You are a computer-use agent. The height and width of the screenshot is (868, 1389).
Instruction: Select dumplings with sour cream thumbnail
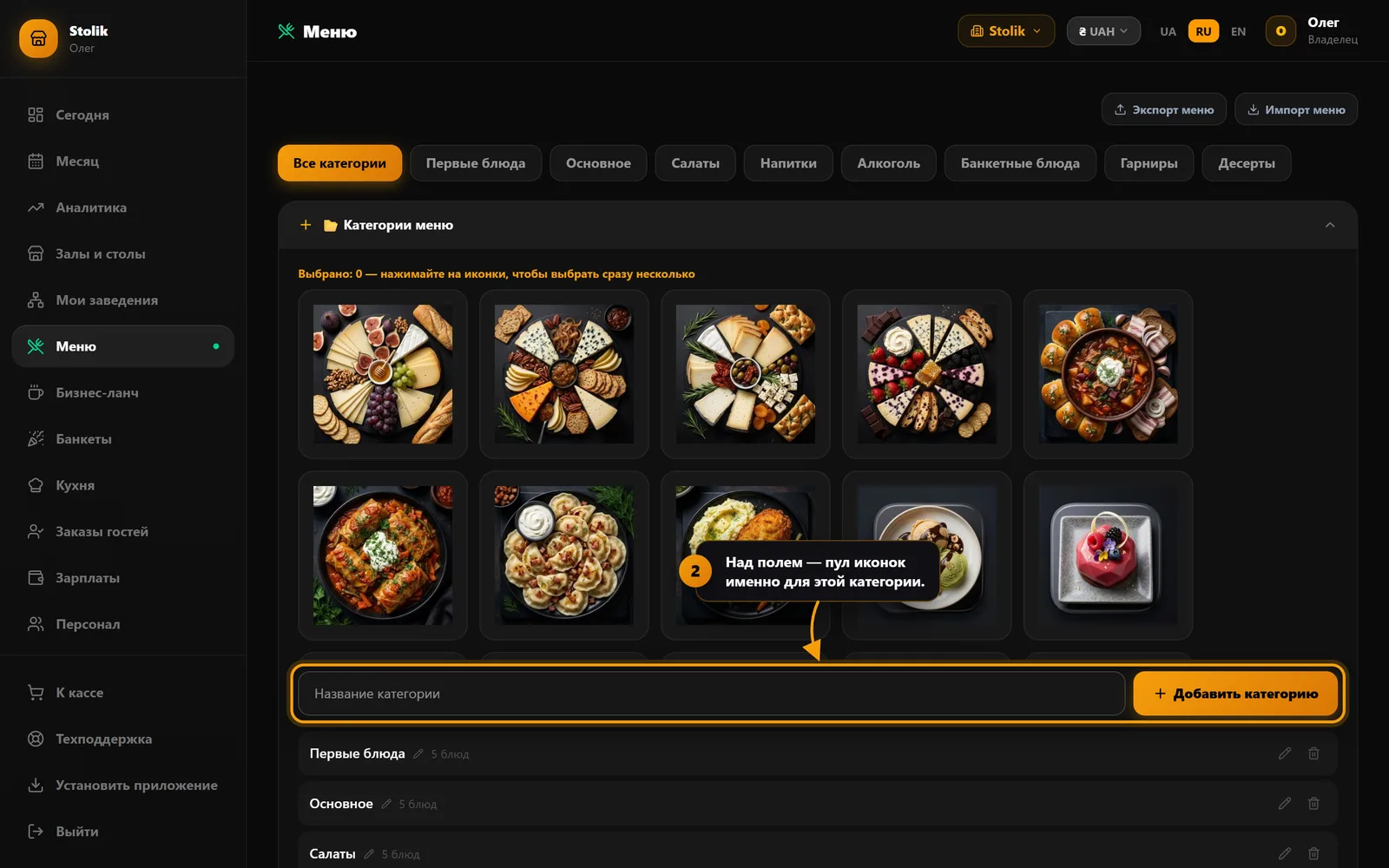[564, 556]
